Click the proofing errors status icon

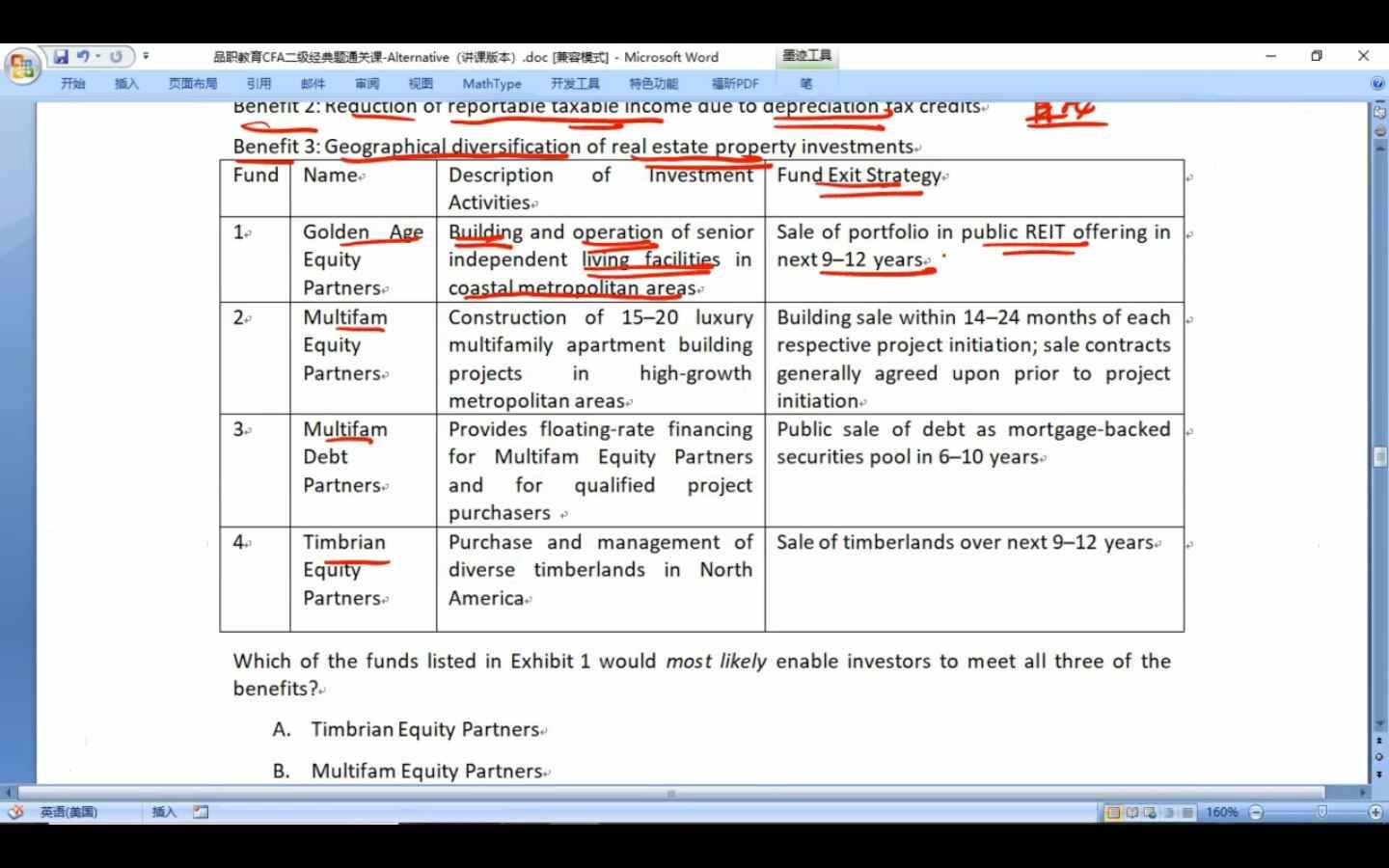click(14, 812)
